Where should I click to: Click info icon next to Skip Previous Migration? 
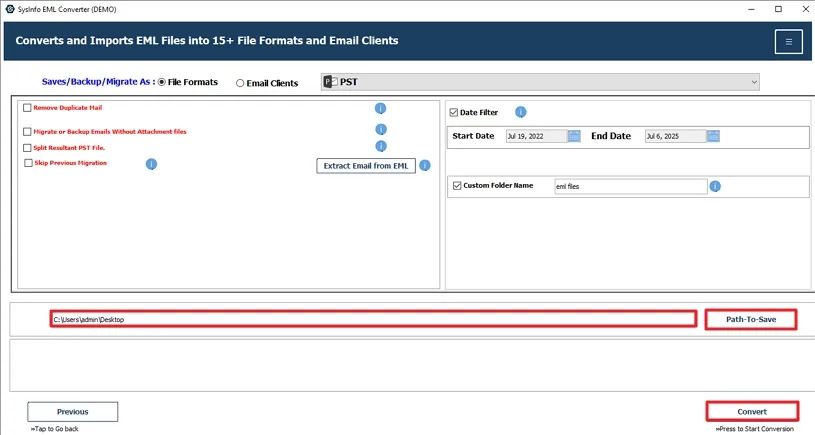pos(151,164)
